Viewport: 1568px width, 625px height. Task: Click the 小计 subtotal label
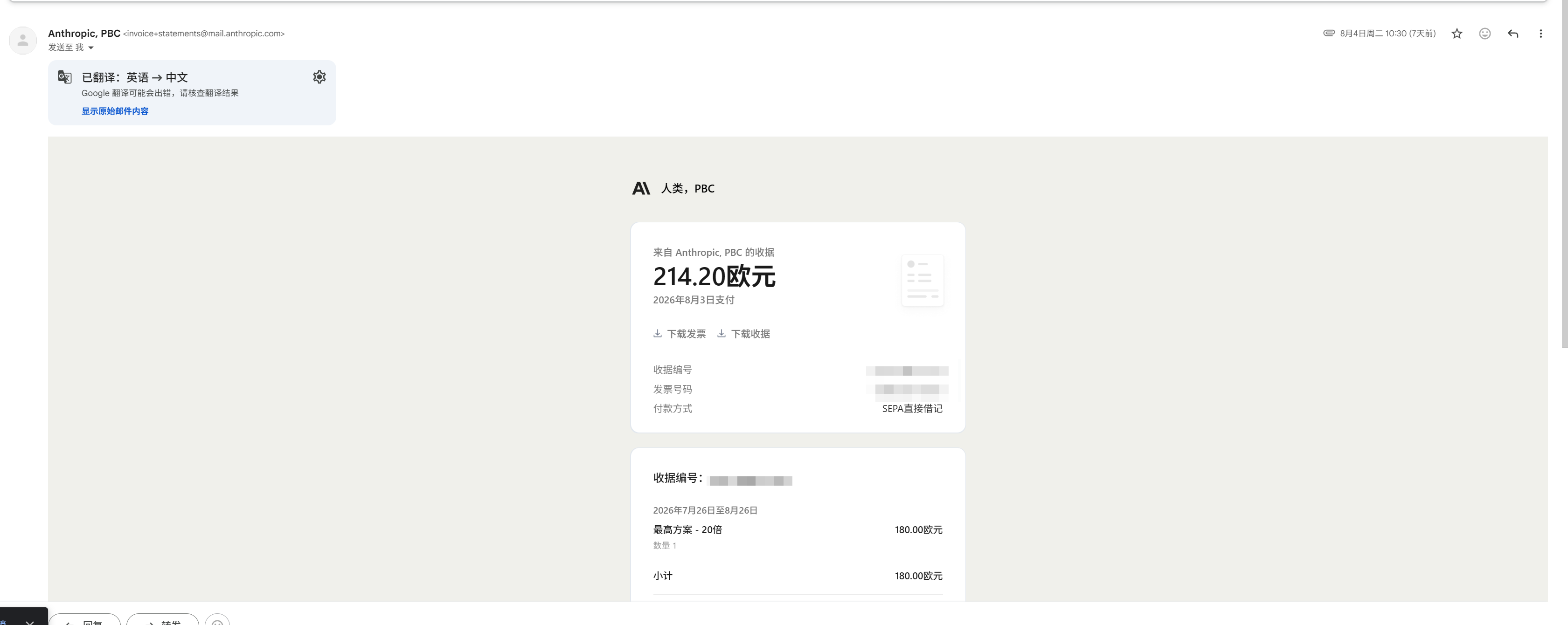tap(662, 576)
